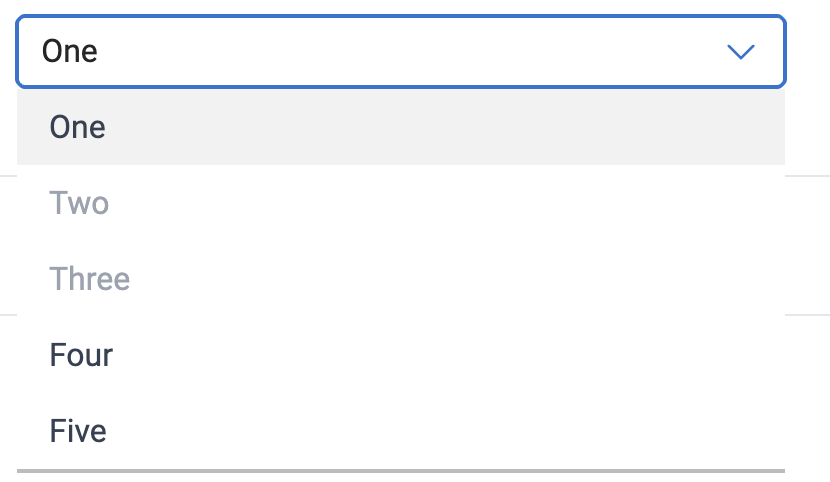Click the list entry labeled "Four"

(82, 355)
